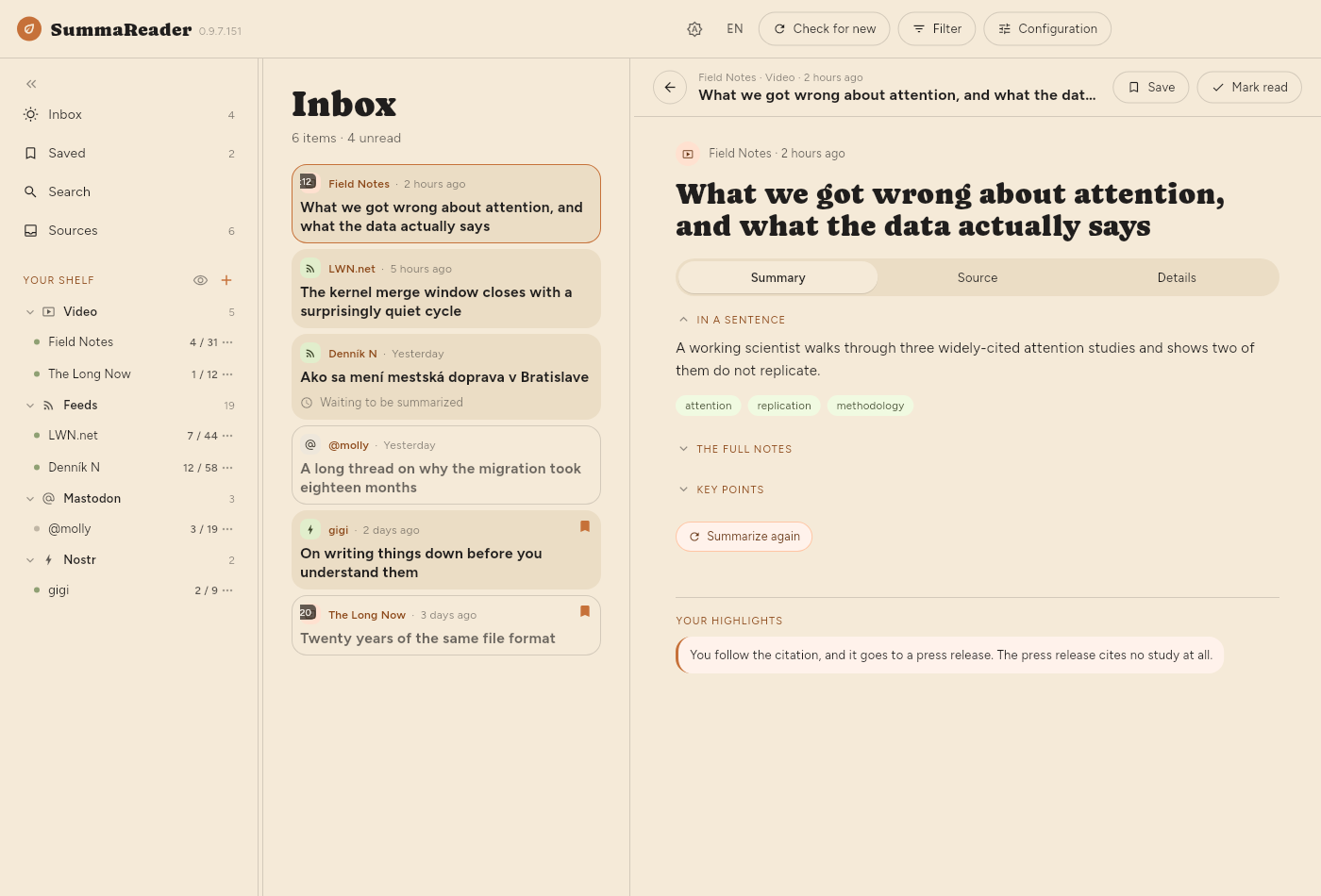Viewport: 1321px width, 896px height.
Task: Toggle shelf visibility with the eye icon
Action: tap(200, 280)
